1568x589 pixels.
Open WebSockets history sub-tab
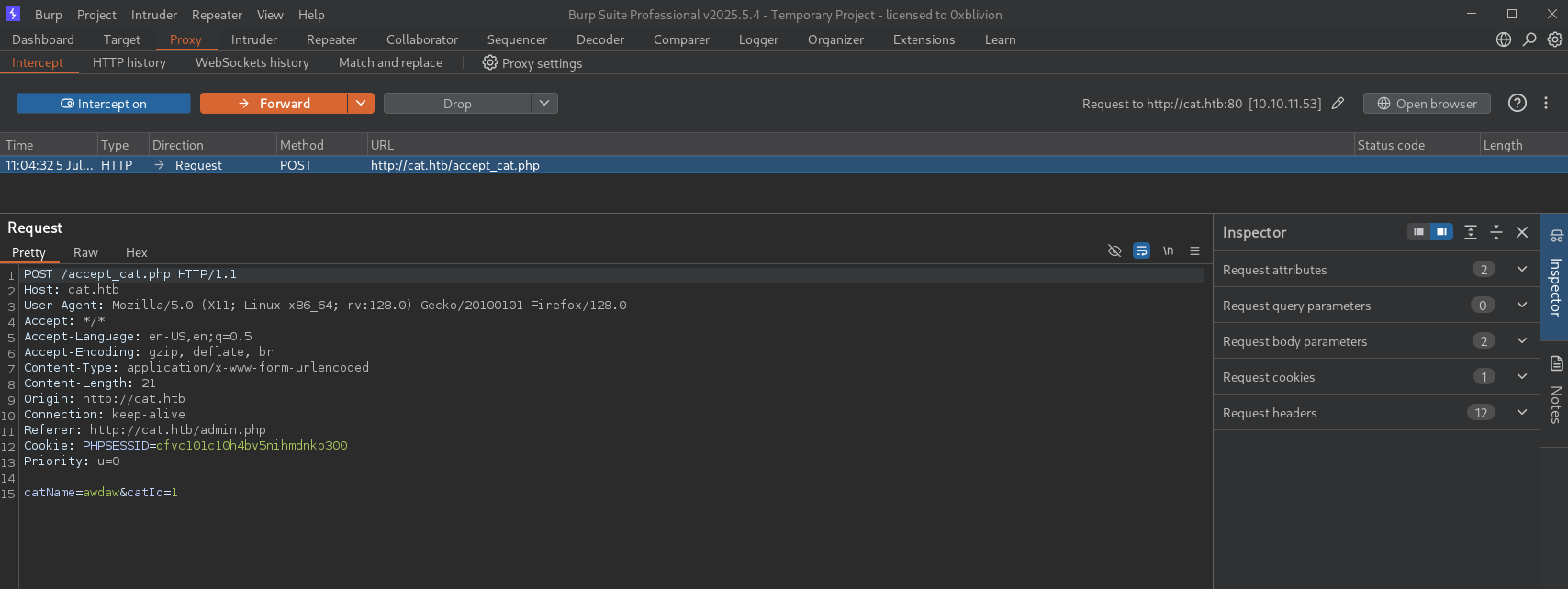252,62
